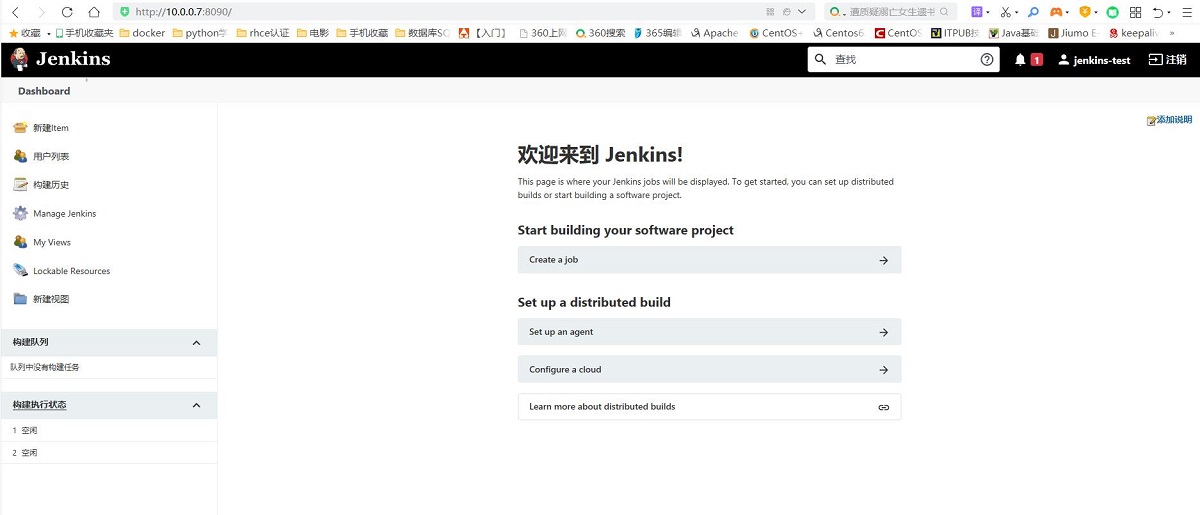The width and height of the screenshot is (1200, 515).
Task: Open the docker bookmark folder
Action: [x=142, y=33]
